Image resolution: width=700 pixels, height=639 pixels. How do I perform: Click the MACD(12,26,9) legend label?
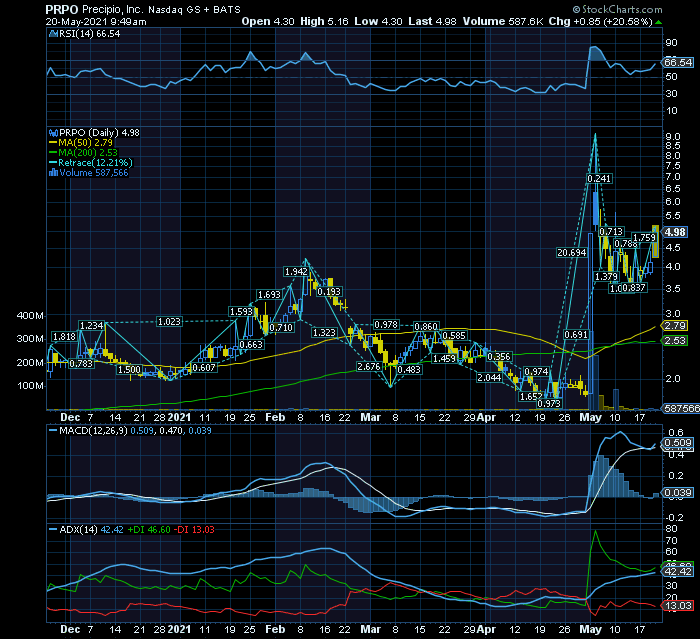[x=93, y=431]
